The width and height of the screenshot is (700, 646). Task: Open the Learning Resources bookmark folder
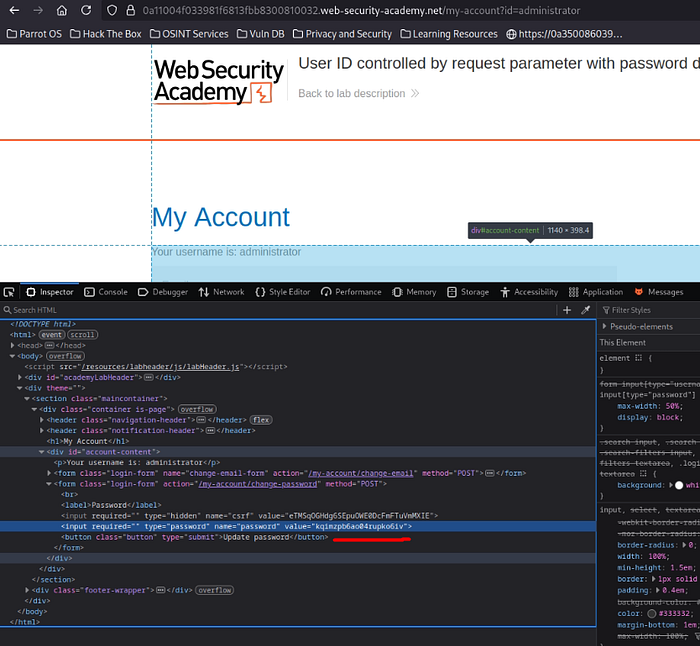click(x=449, y=34)
